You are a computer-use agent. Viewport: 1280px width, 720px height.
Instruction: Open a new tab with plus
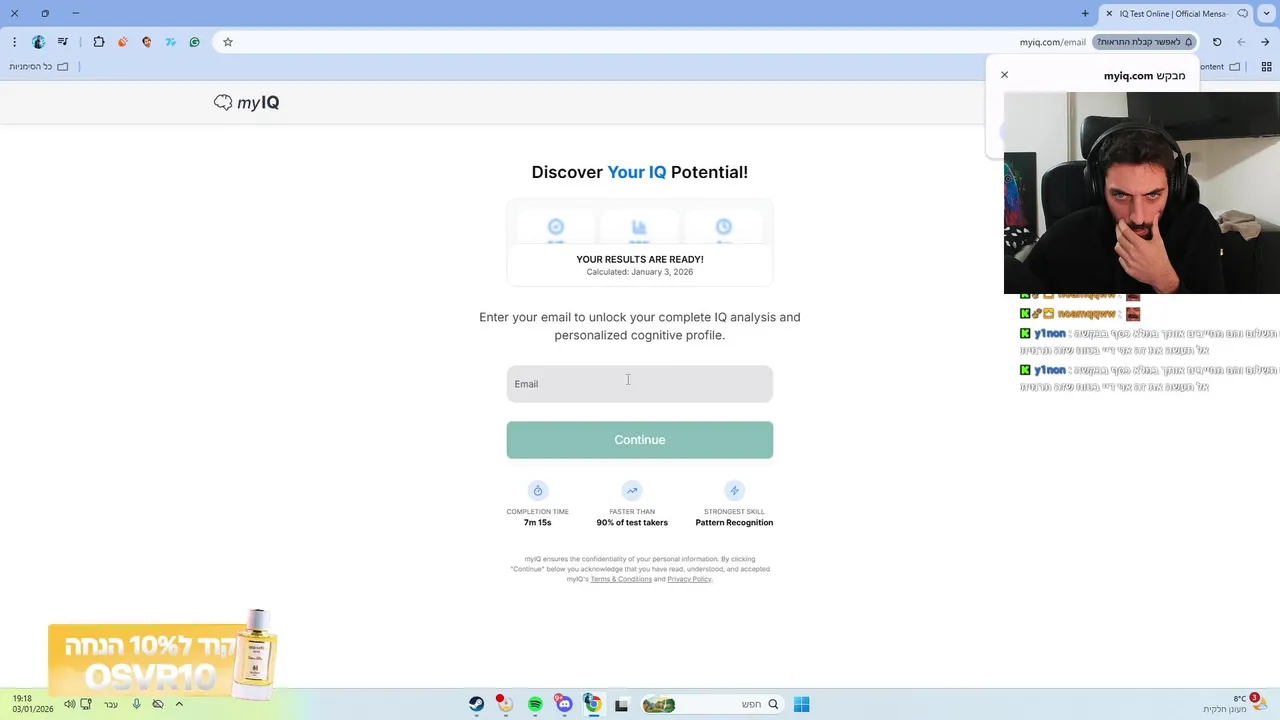(x=1085, y=14)
